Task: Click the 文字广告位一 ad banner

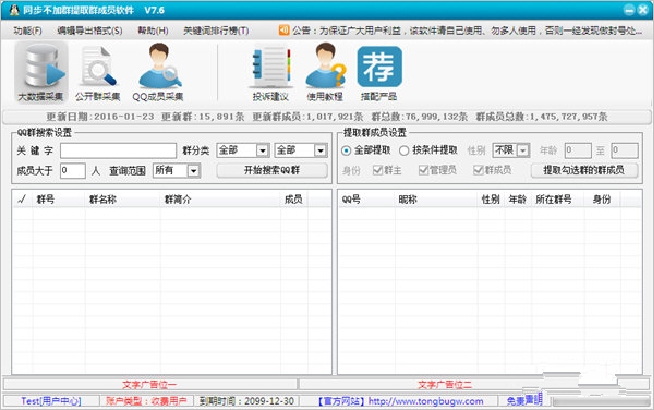Action: (149, 384)
